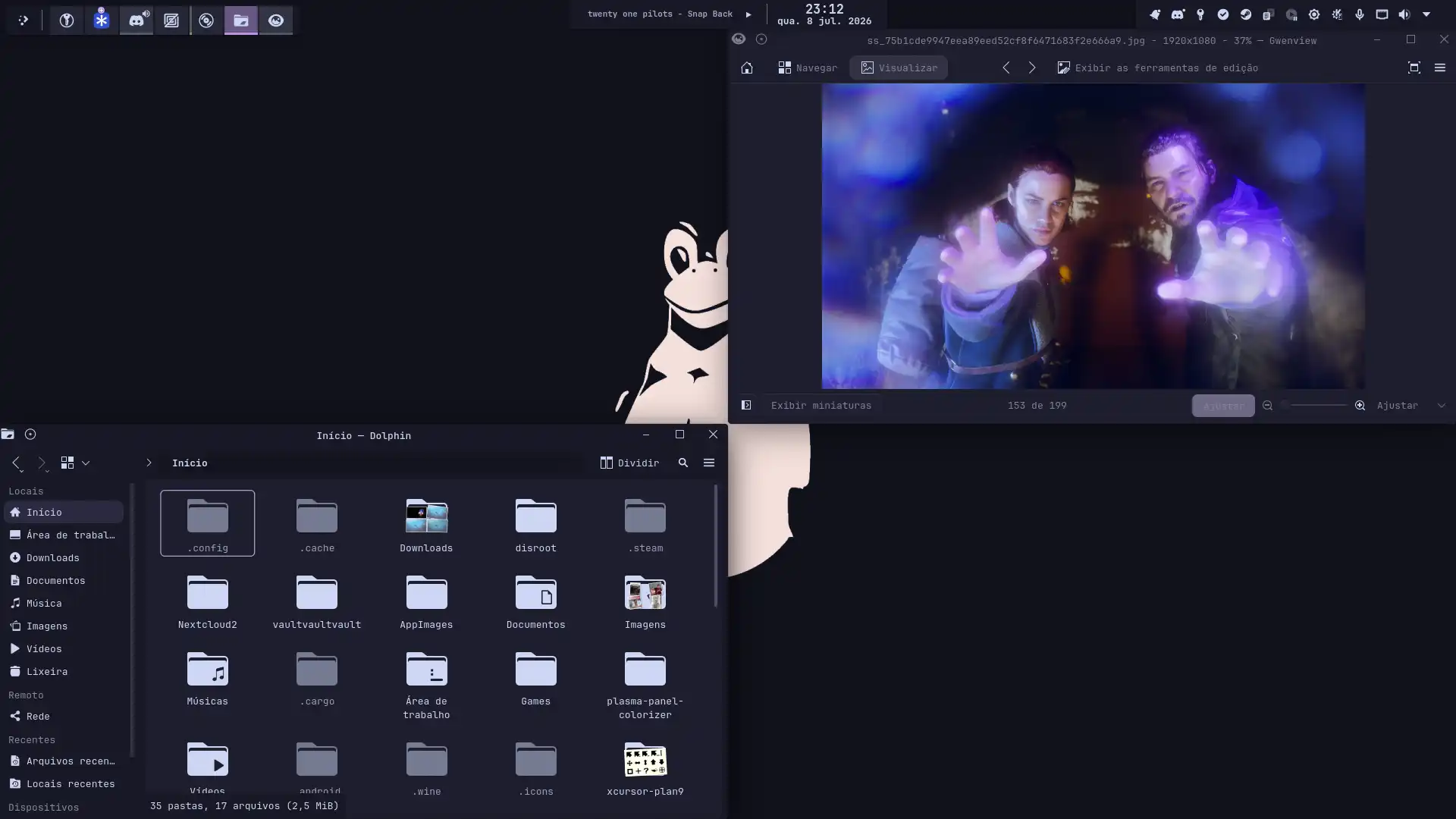The image size is (1456, 819).
Task: Click the Dolphin file view scrollbar
Action: click(715, 546)
